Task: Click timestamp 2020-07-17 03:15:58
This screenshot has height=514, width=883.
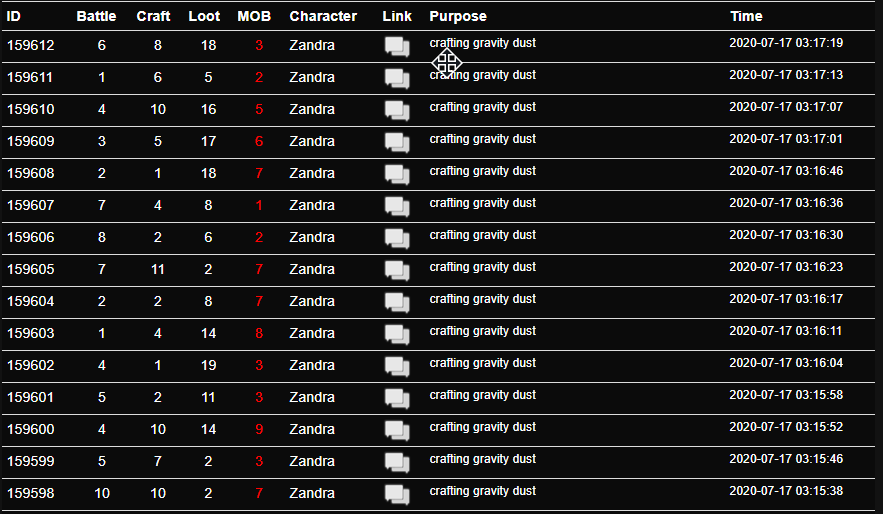Action: pyautogui.click(x=786, y=395)
